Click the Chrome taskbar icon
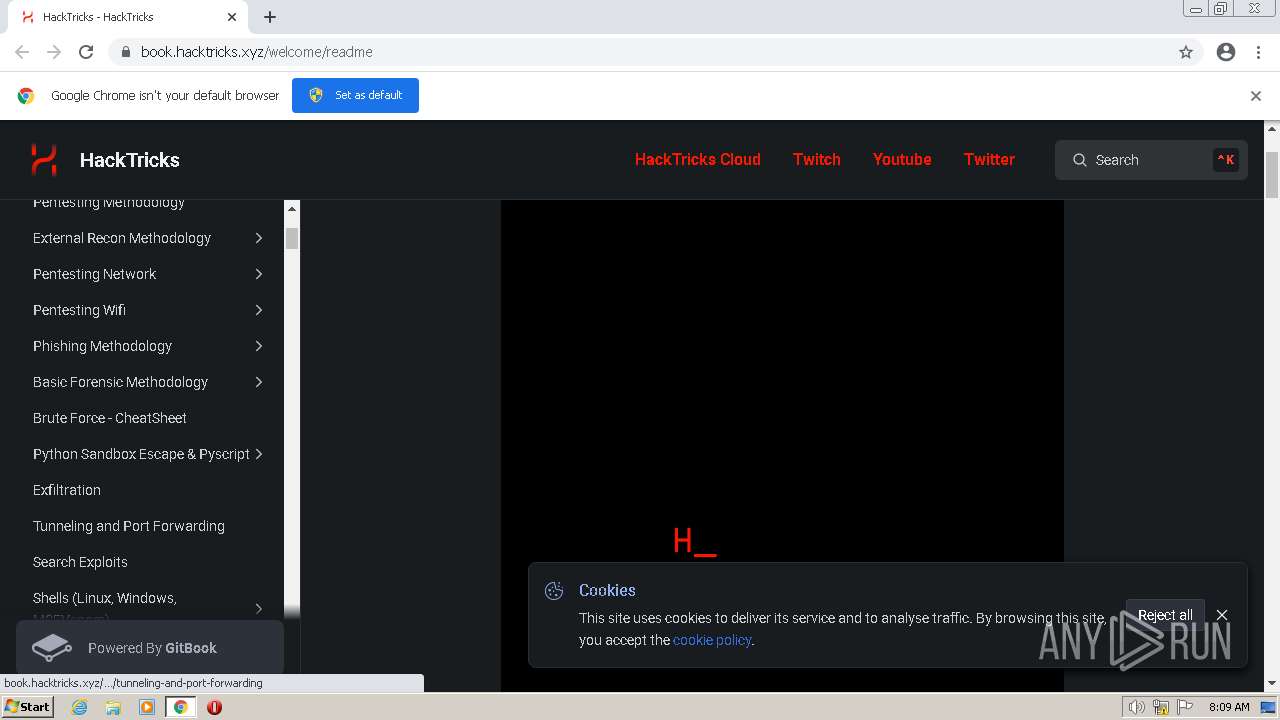Image resolution: width=1280 pixels, height=720 pixels. [181, 707]
